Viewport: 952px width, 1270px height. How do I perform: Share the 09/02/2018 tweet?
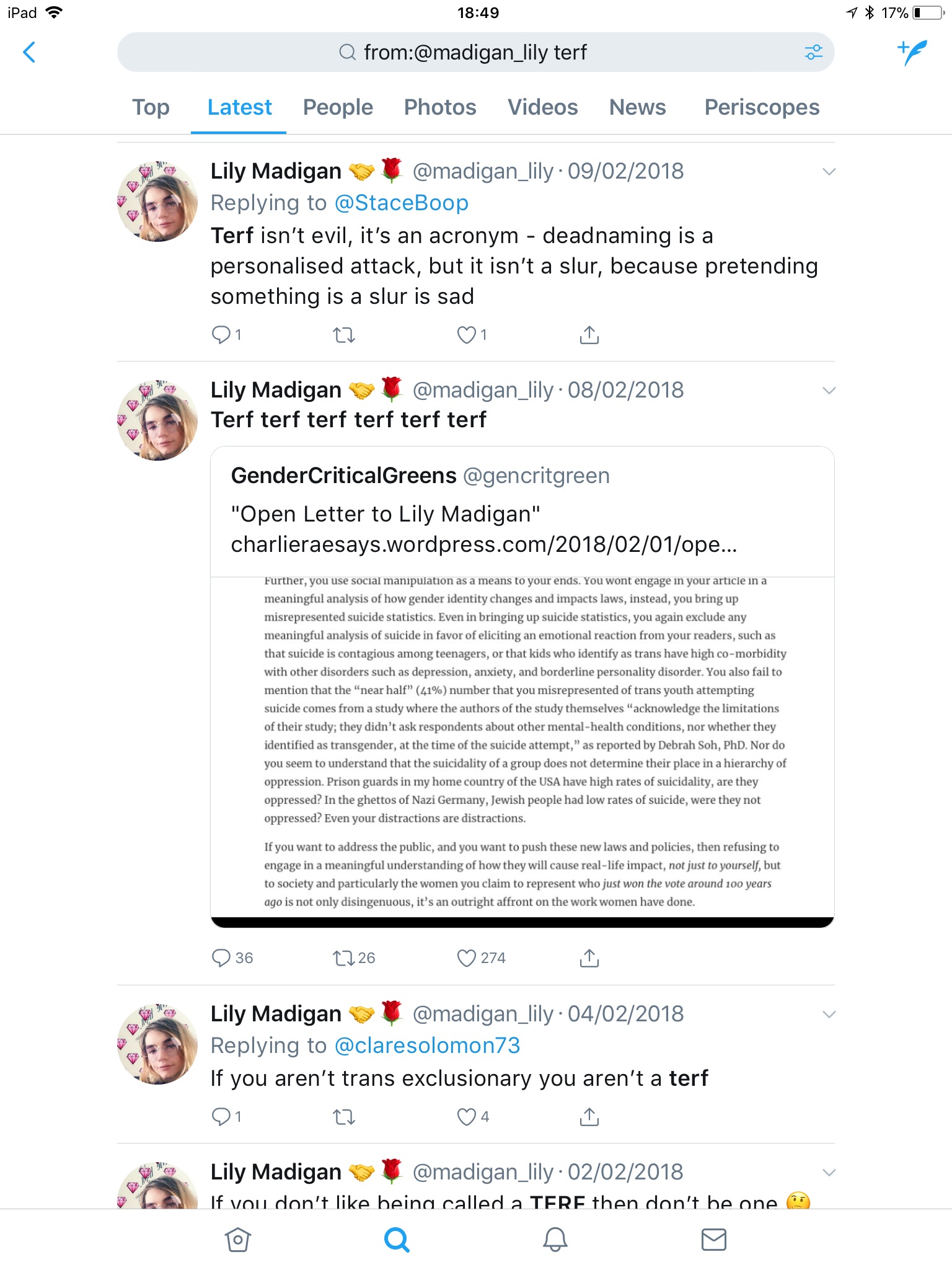[589, 335]
